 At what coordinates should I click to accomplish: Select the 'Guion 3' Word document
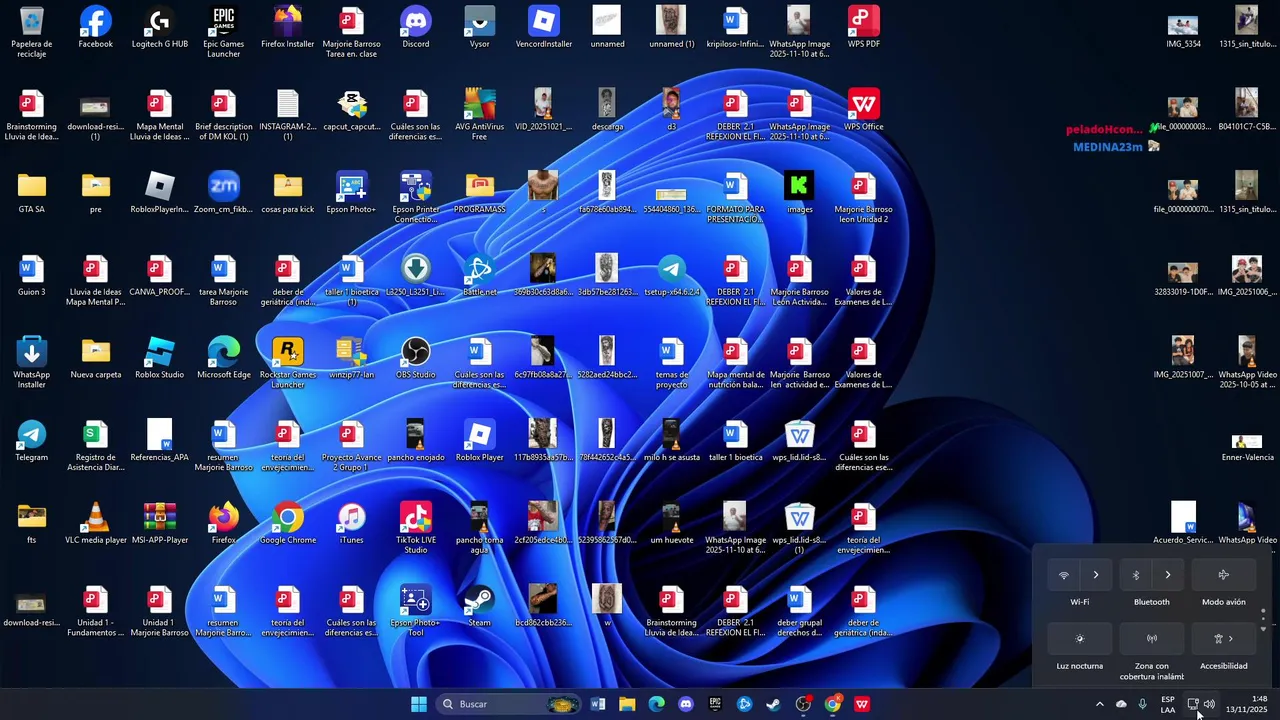click(x=31, y=275)
